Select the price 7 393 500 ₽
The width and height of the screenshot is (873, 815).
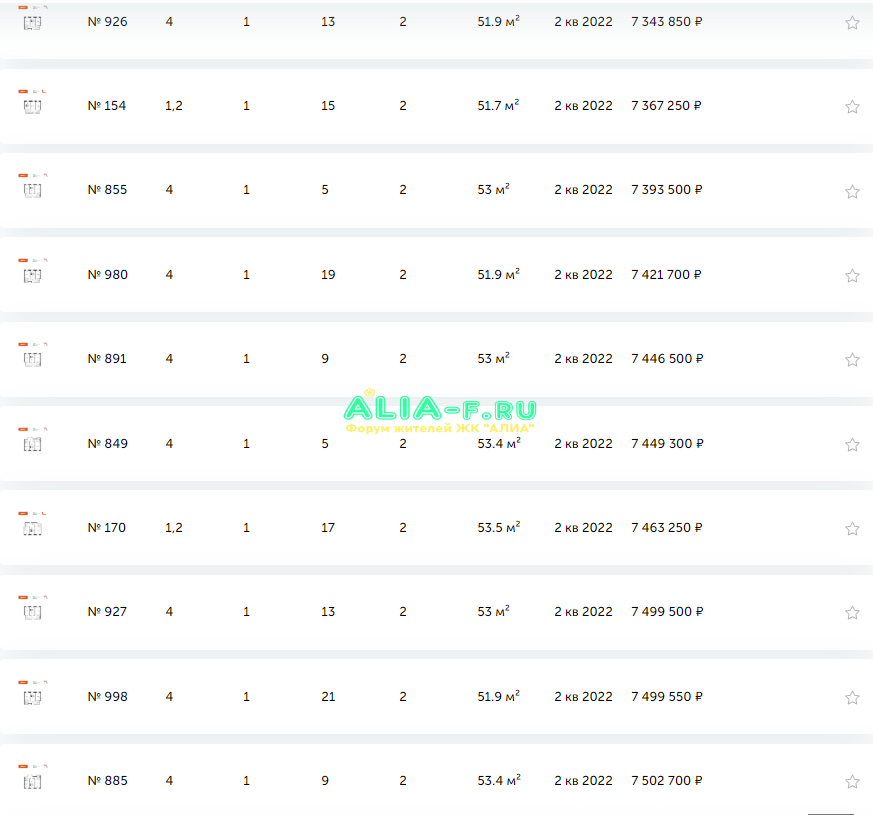[x=666, y=190]
